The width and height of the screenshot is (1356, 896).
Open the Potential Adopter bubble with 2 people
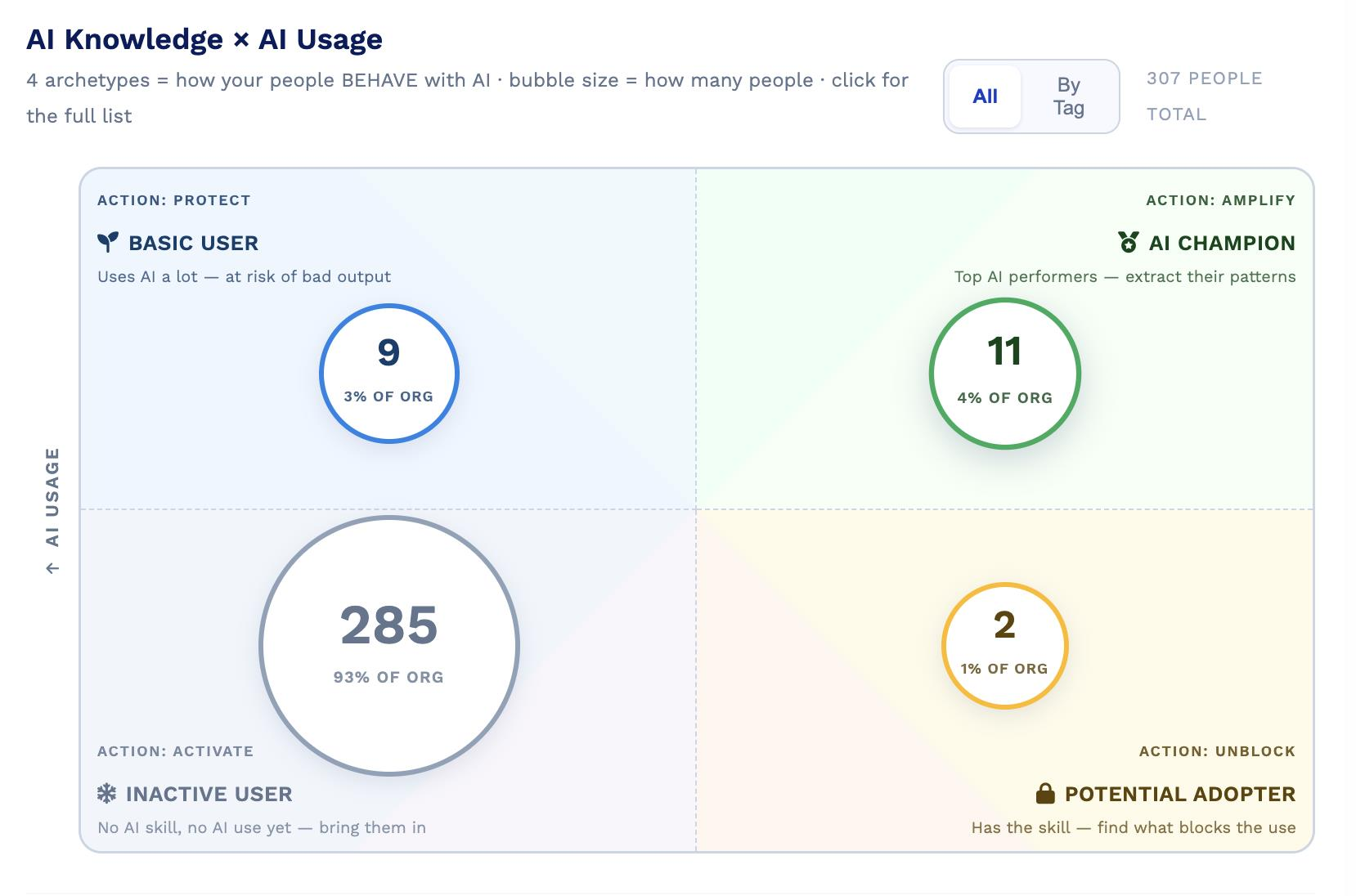pos(1004,646)
